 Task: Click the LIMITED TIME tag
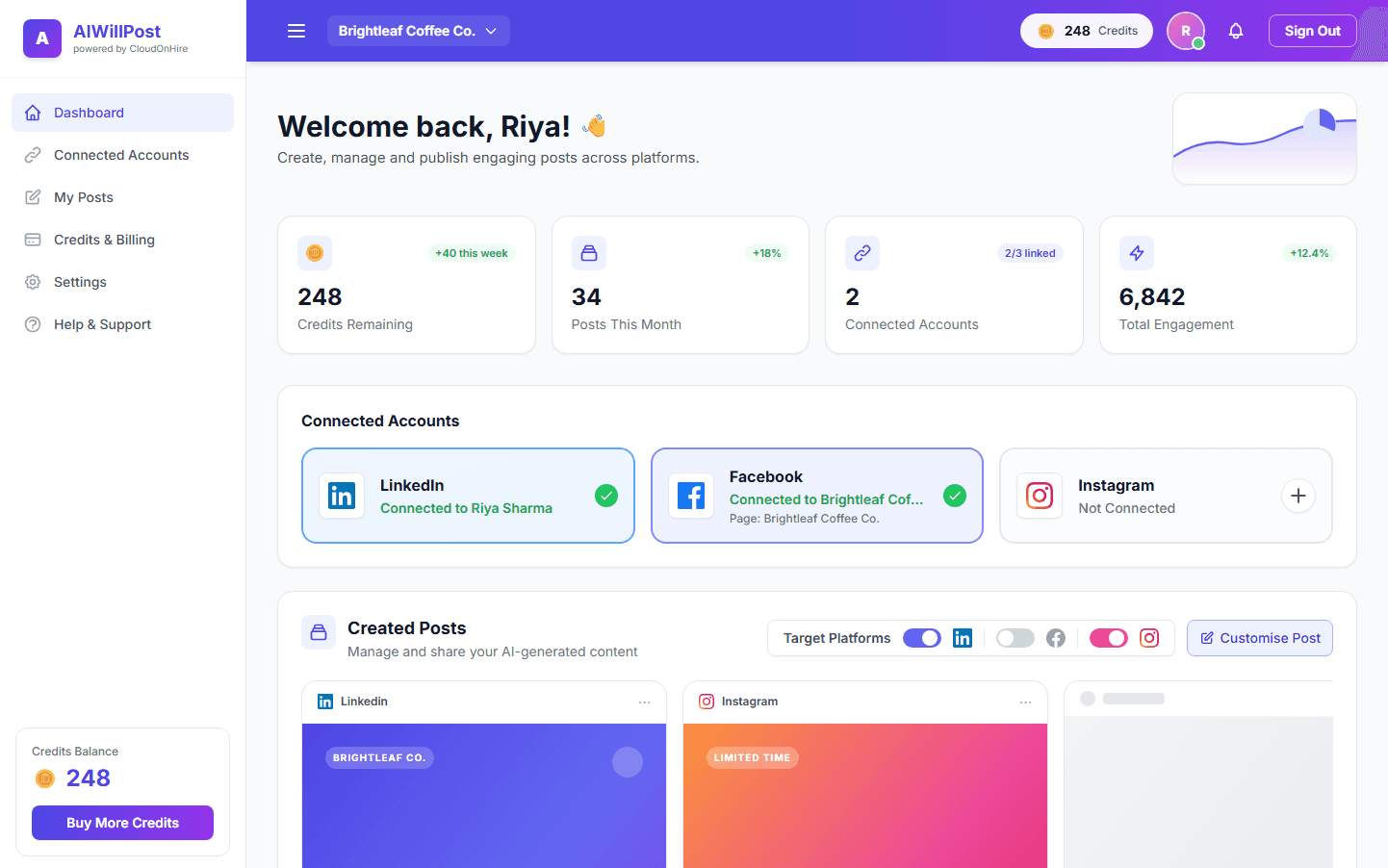click(x=752, y=758)
